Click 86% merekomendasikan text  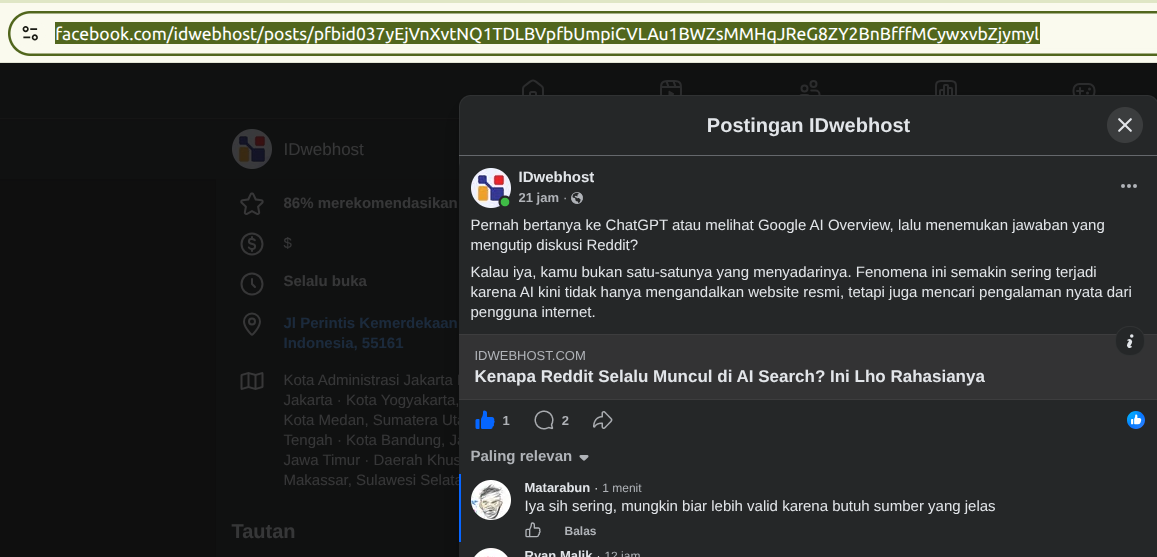point(370,203)
